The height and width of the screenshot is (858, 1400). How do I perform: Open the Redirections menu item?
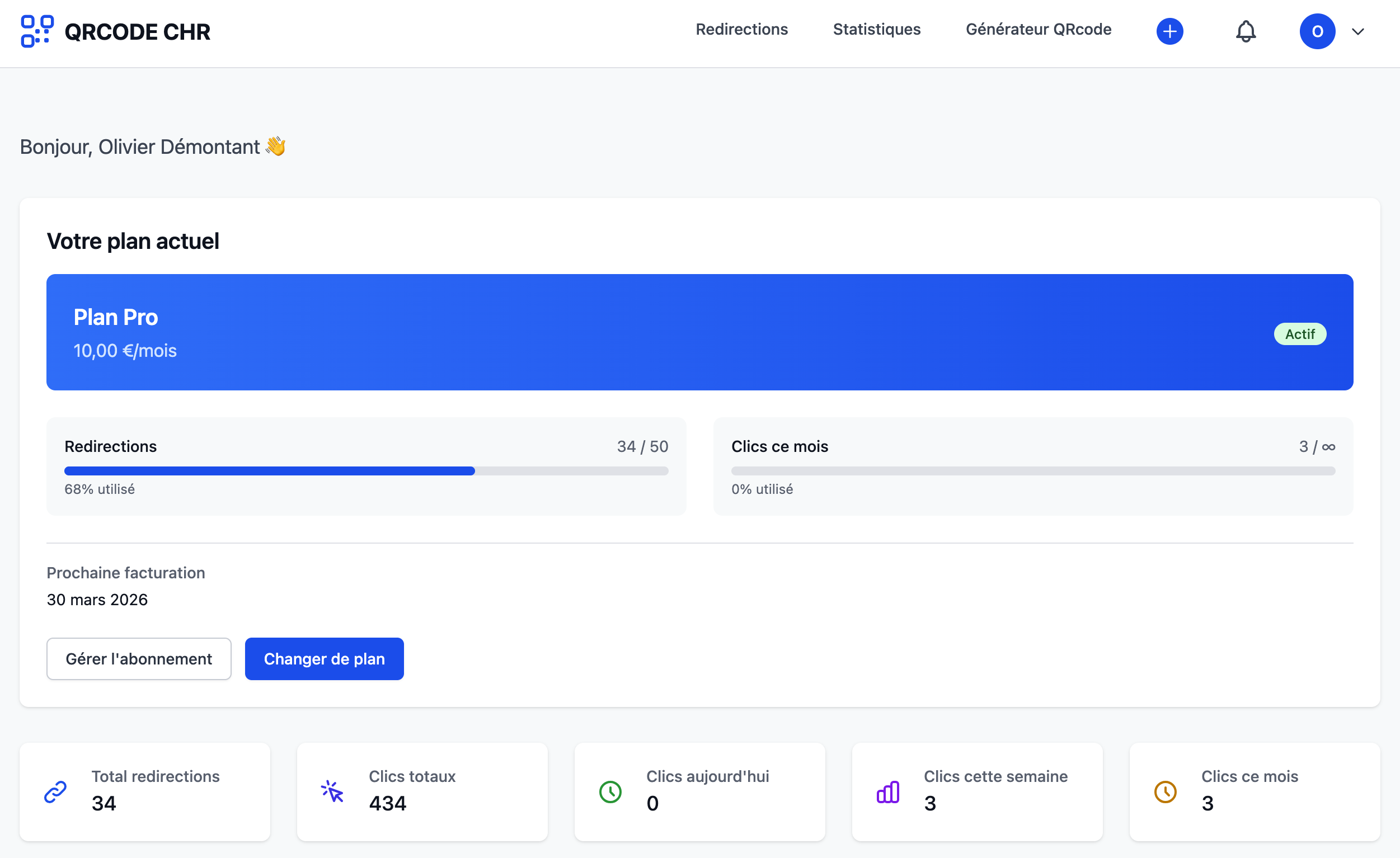(741, 29)
